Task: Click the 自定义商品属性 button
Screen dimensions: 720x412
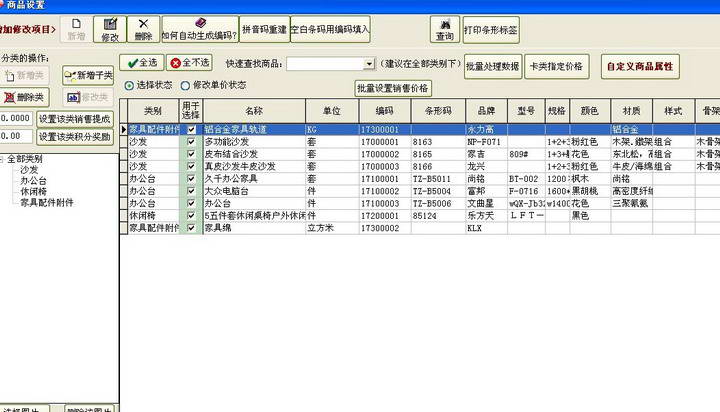Action: [x=640, y=67]
